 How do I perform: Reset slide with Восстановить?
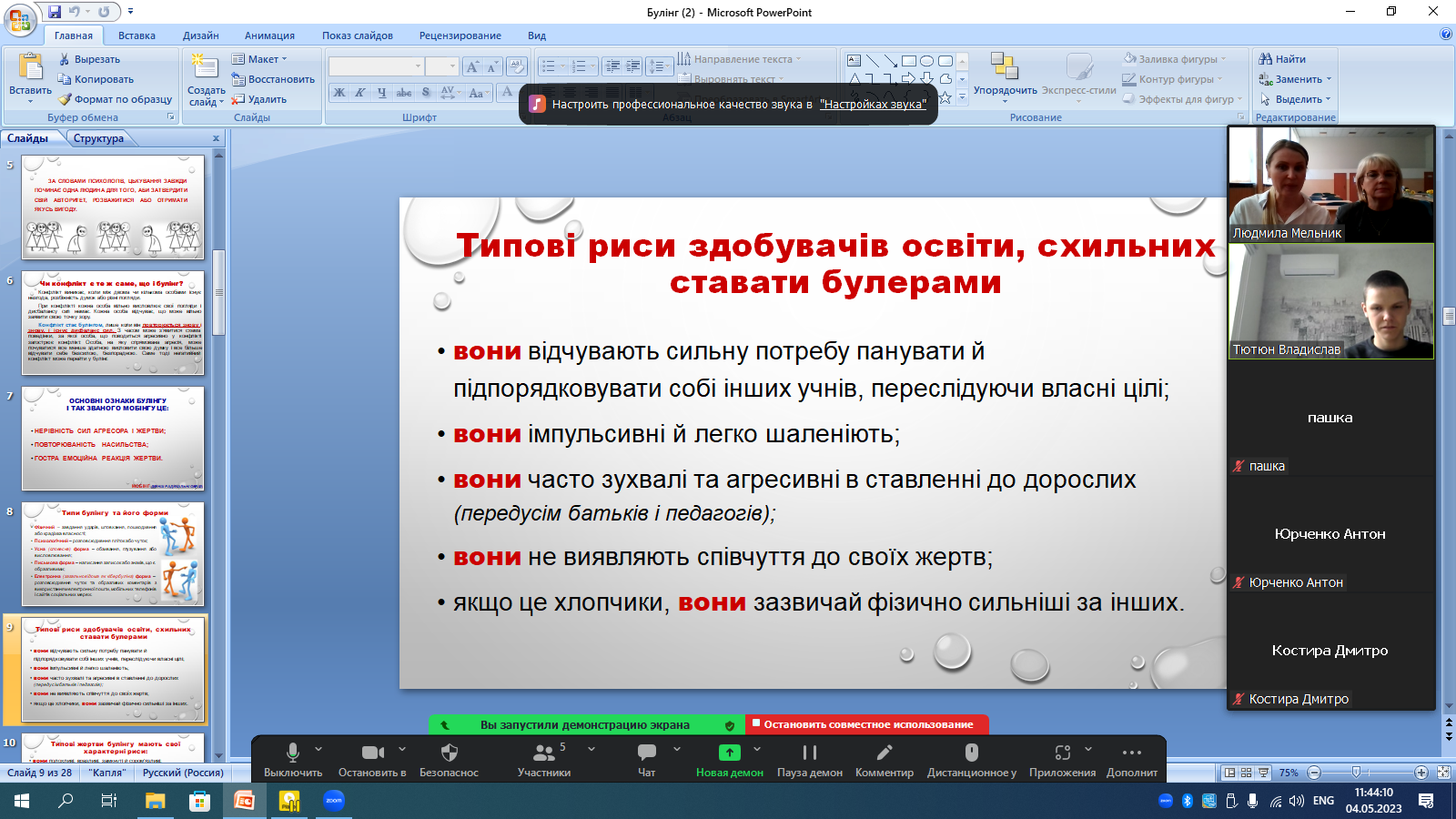coord(273,79)
